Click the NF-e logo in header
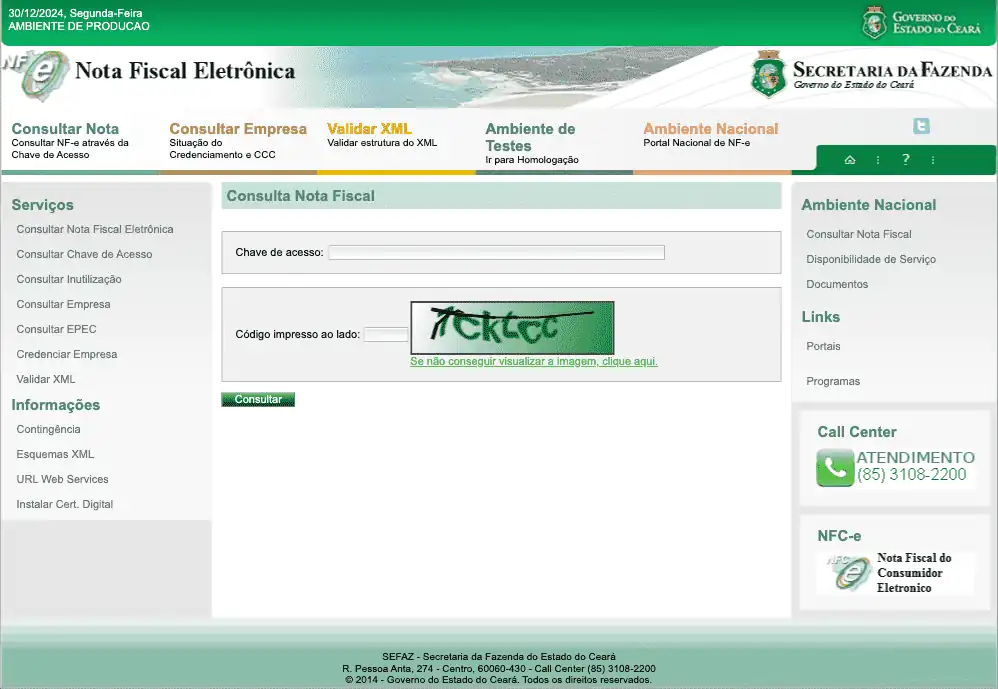Image resolution: width=998 pixels, height=689 pixels. 36,74
